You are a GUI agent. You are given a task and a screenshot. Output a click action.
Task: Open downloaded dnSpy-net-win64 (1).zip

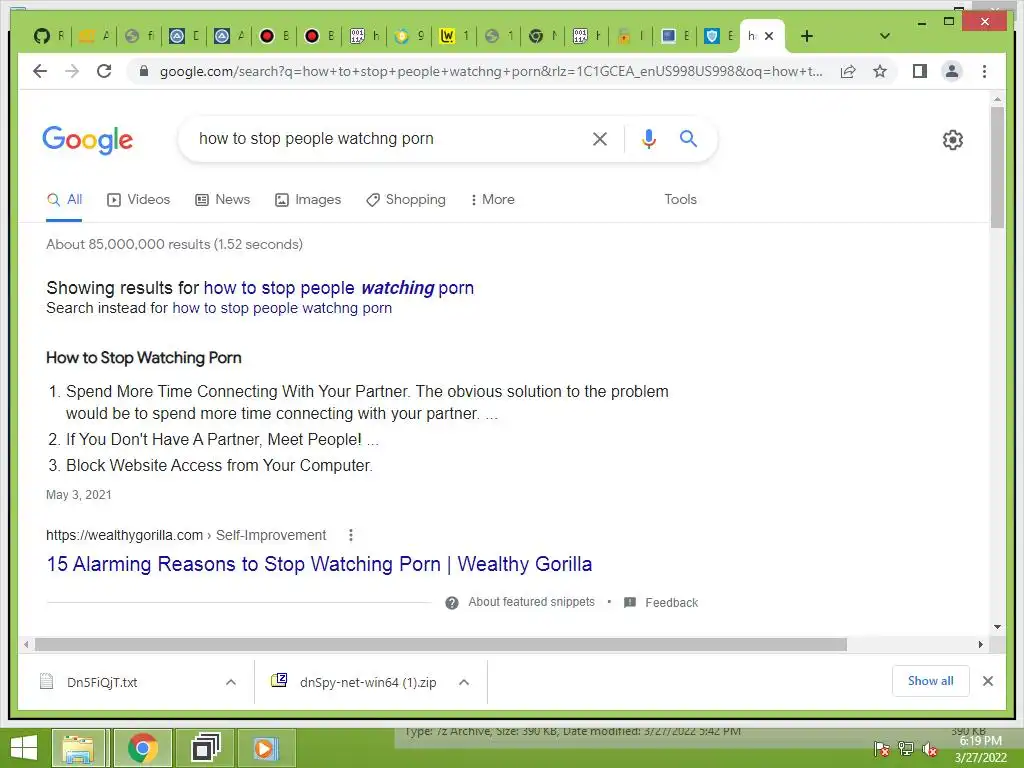[x=354, y=682]
